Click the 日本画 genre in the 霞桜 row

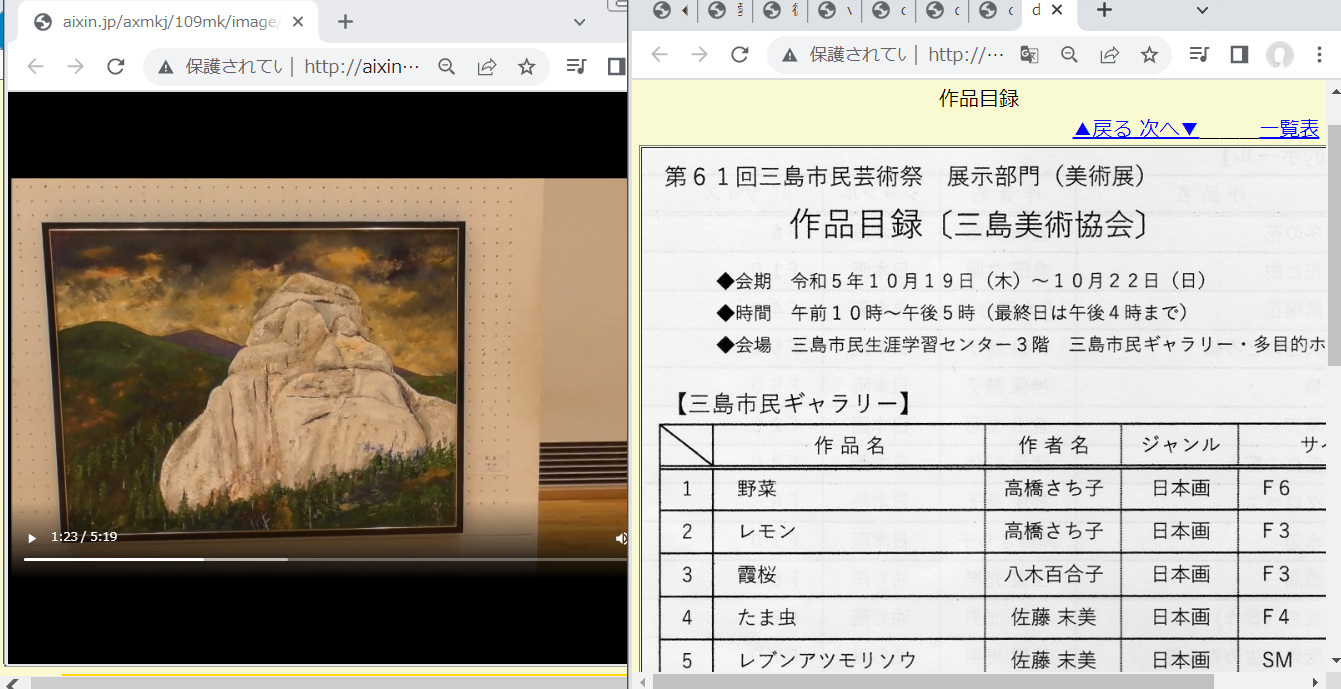click(x=1180, y=574)
